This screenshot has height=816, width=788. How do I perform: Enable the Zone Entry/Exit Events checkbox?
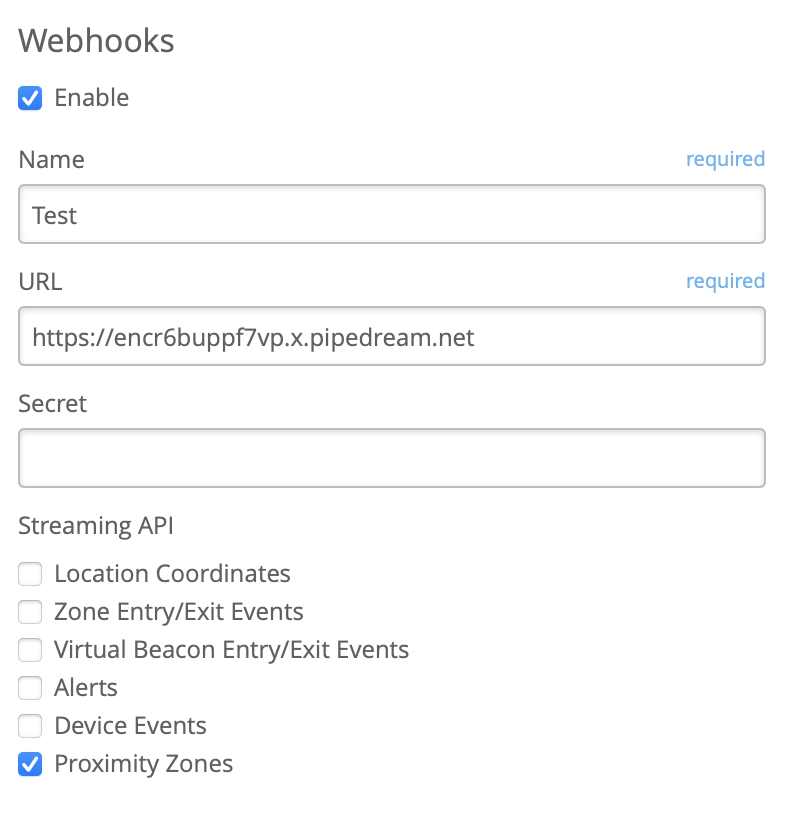[x=31, y=612]
